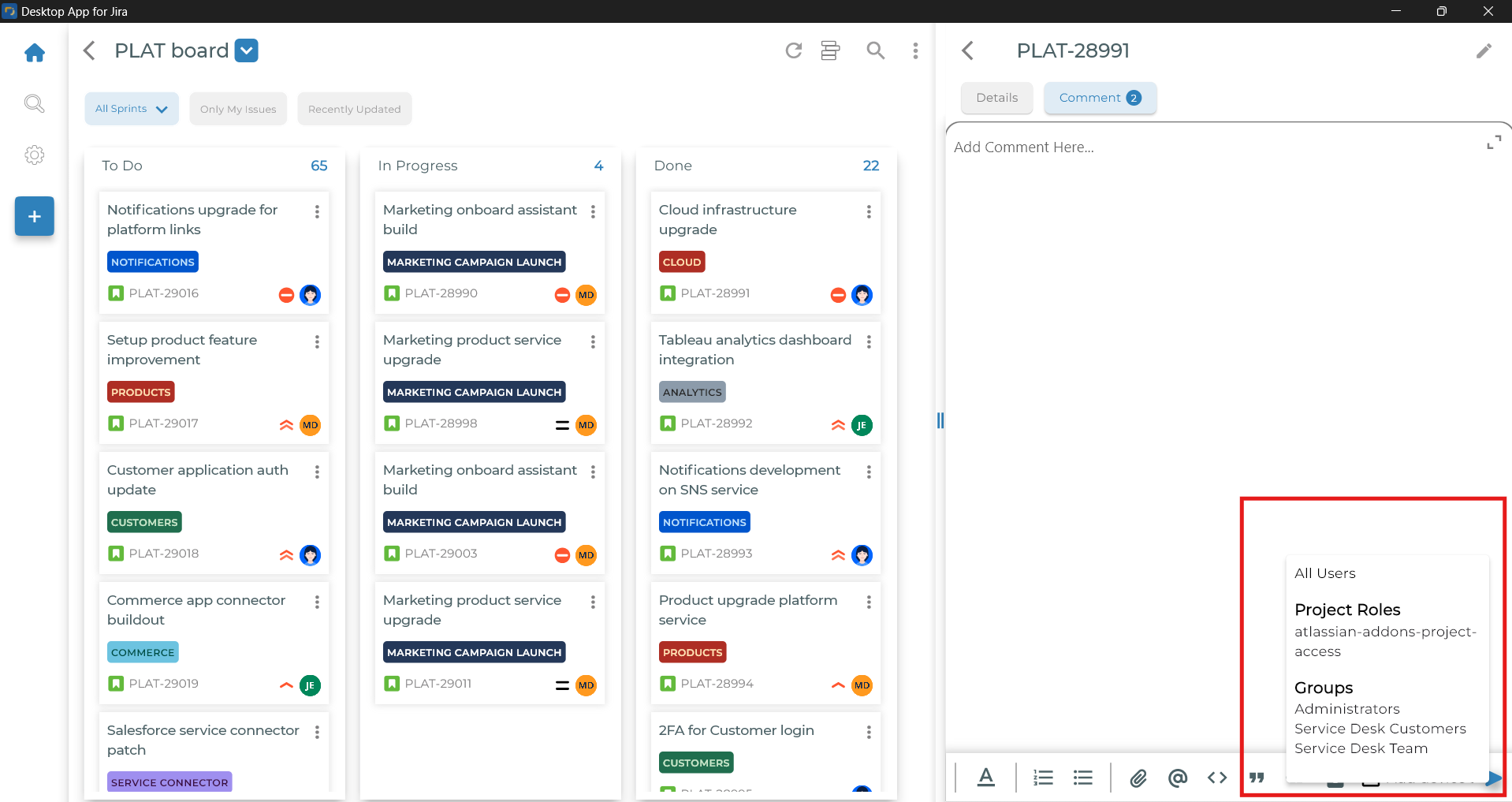Open the sidebar search icon
1512x802 pixels.
tap(34, 104)
